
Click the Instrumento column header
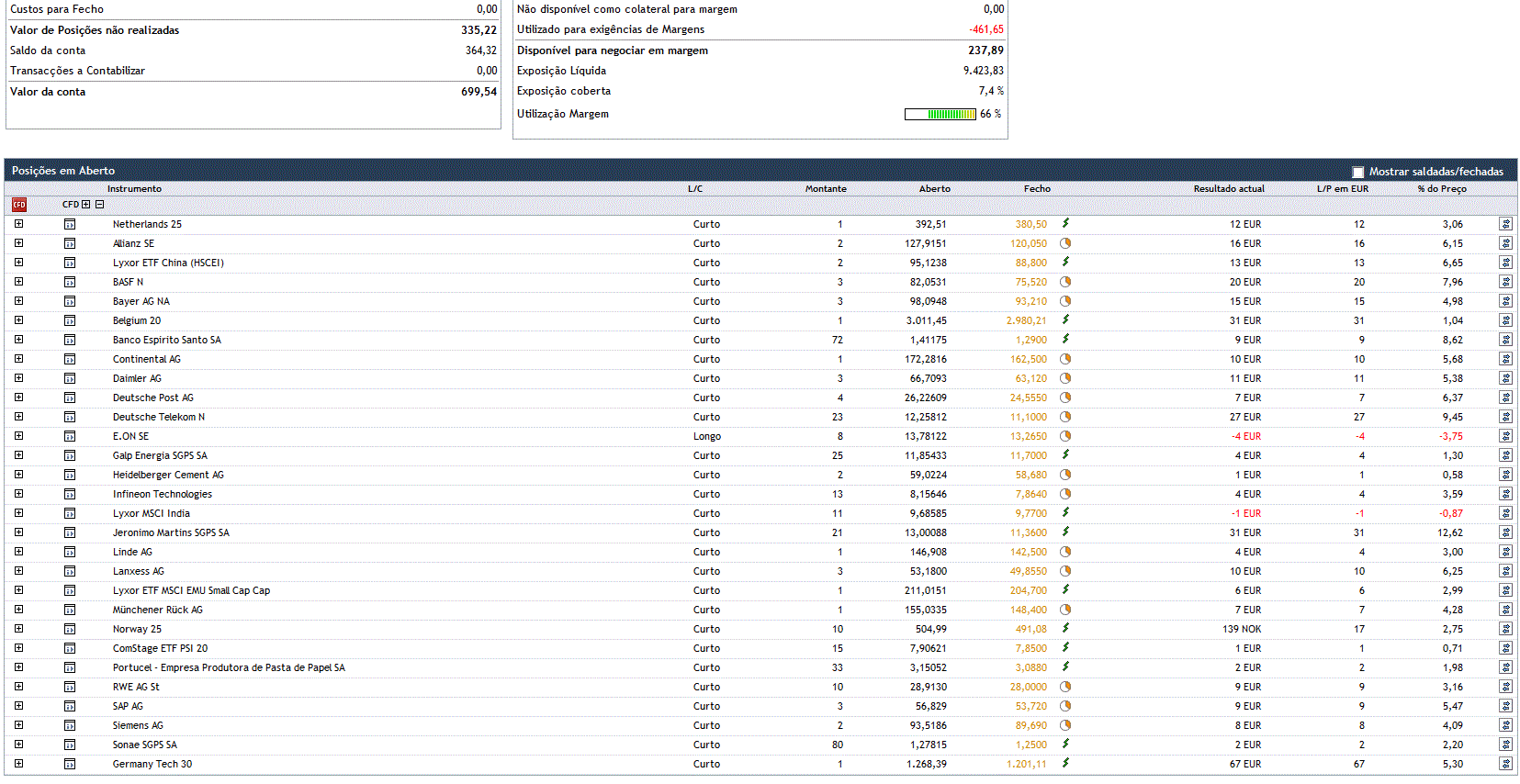tap(134, 189)
